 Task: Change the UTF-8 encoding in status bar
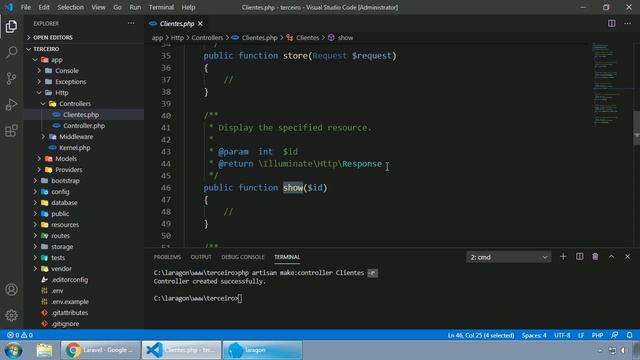562,335
